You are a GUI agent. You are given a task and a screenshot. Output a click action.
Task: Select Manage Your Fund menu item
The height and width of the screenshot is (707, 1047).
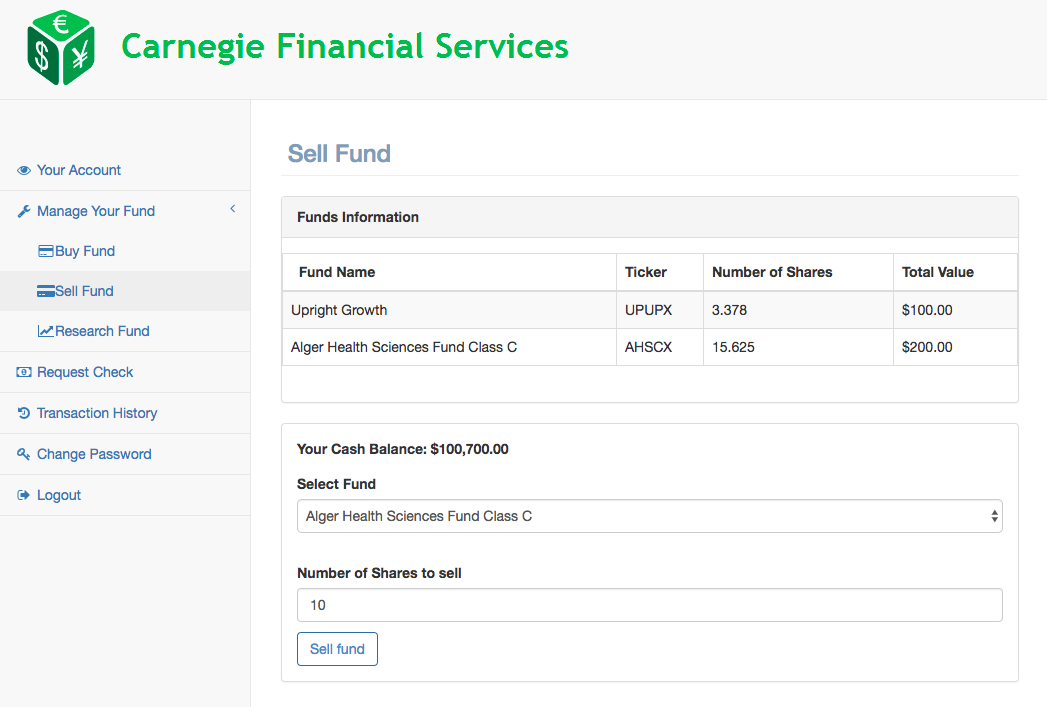(95, 211)
